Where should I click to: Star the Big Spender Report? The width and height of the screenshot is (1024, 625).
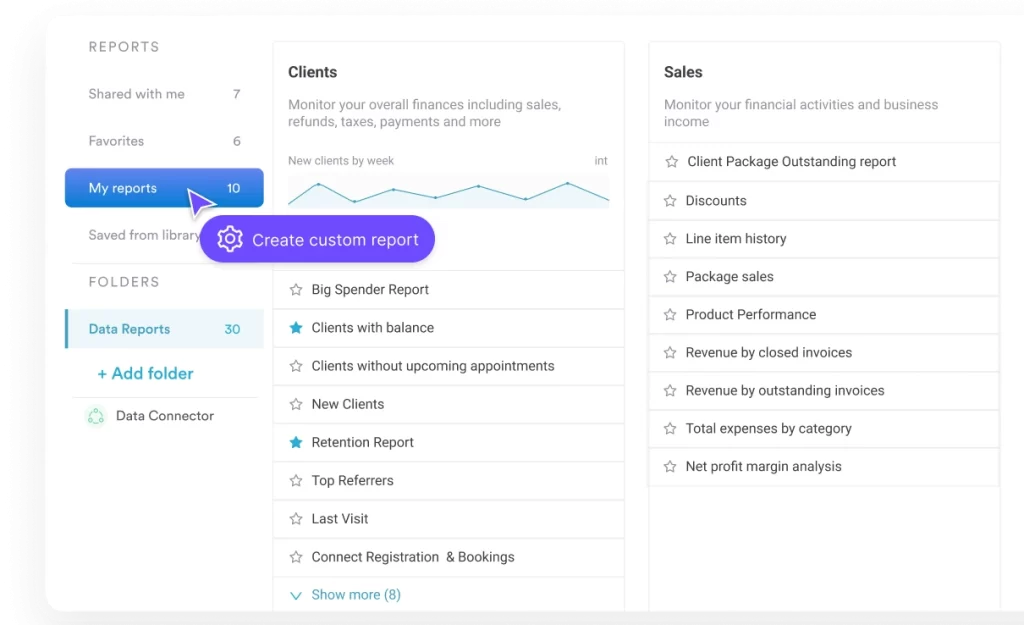click(x=296, y=290)
